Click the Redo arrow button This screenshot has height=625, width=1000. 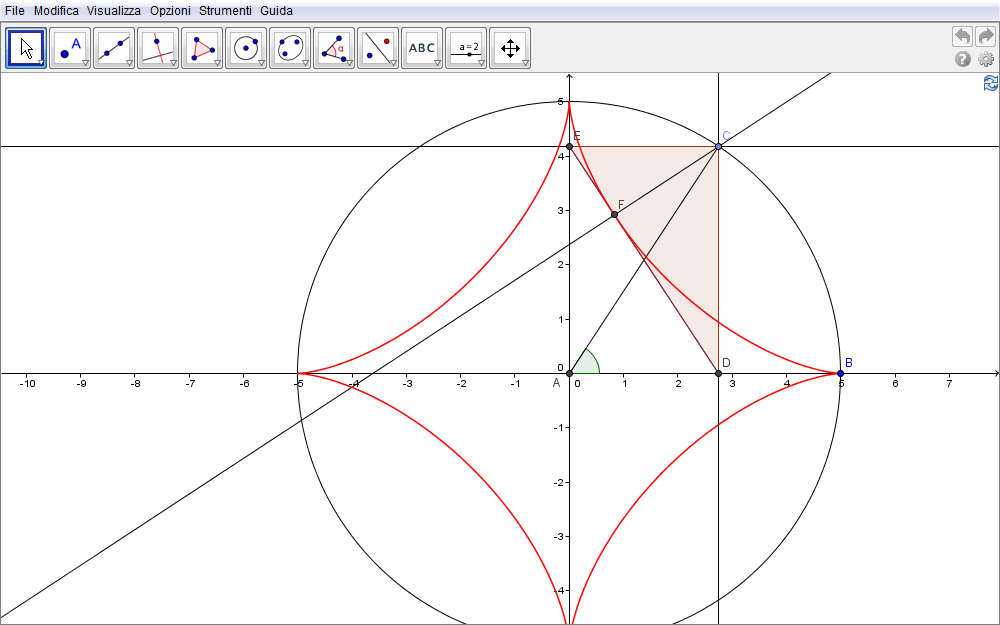click(x=986, y=37)
